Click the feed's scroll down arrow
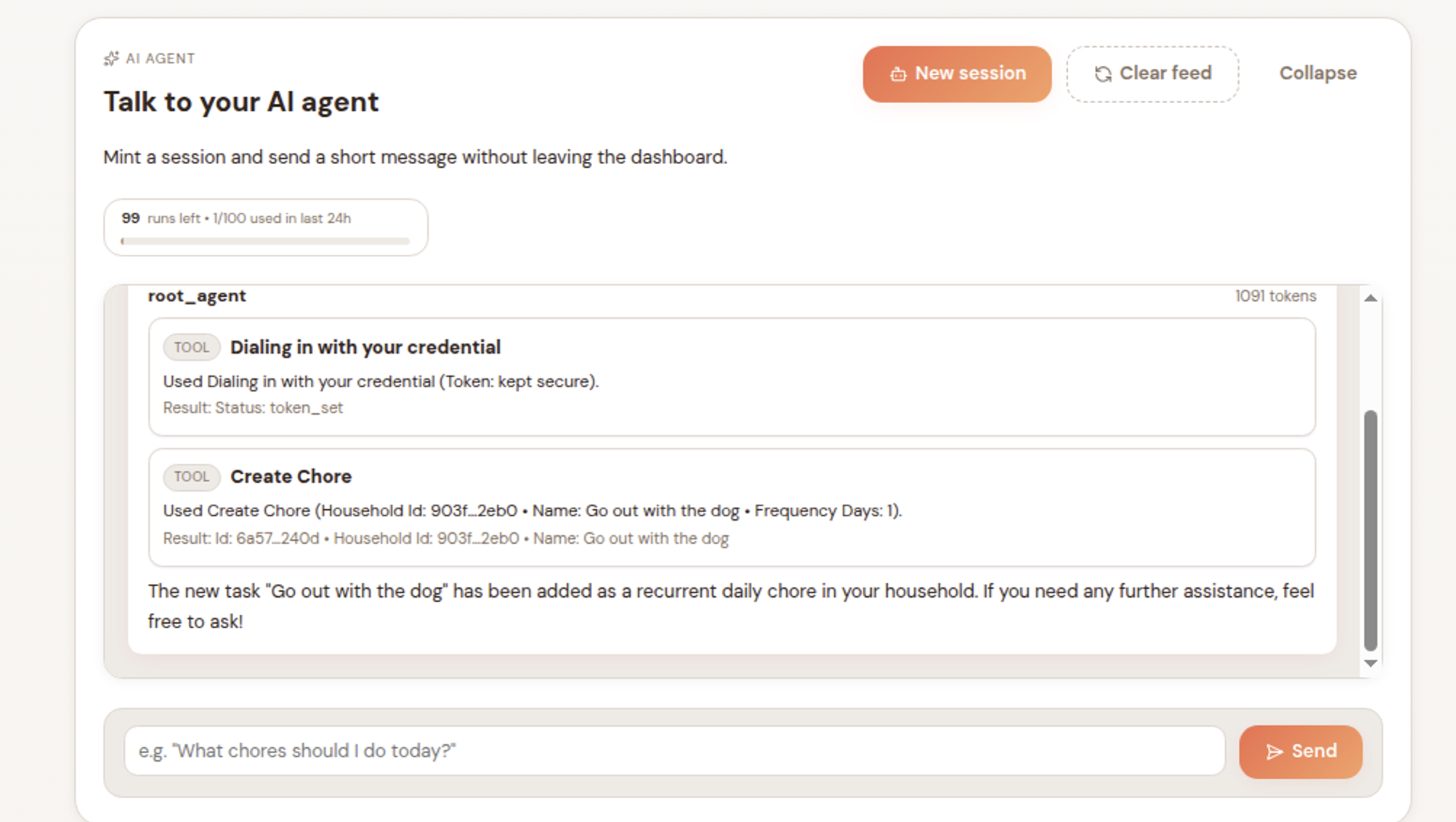This screenshot has width=1456, height=822. pos(1370,663)
